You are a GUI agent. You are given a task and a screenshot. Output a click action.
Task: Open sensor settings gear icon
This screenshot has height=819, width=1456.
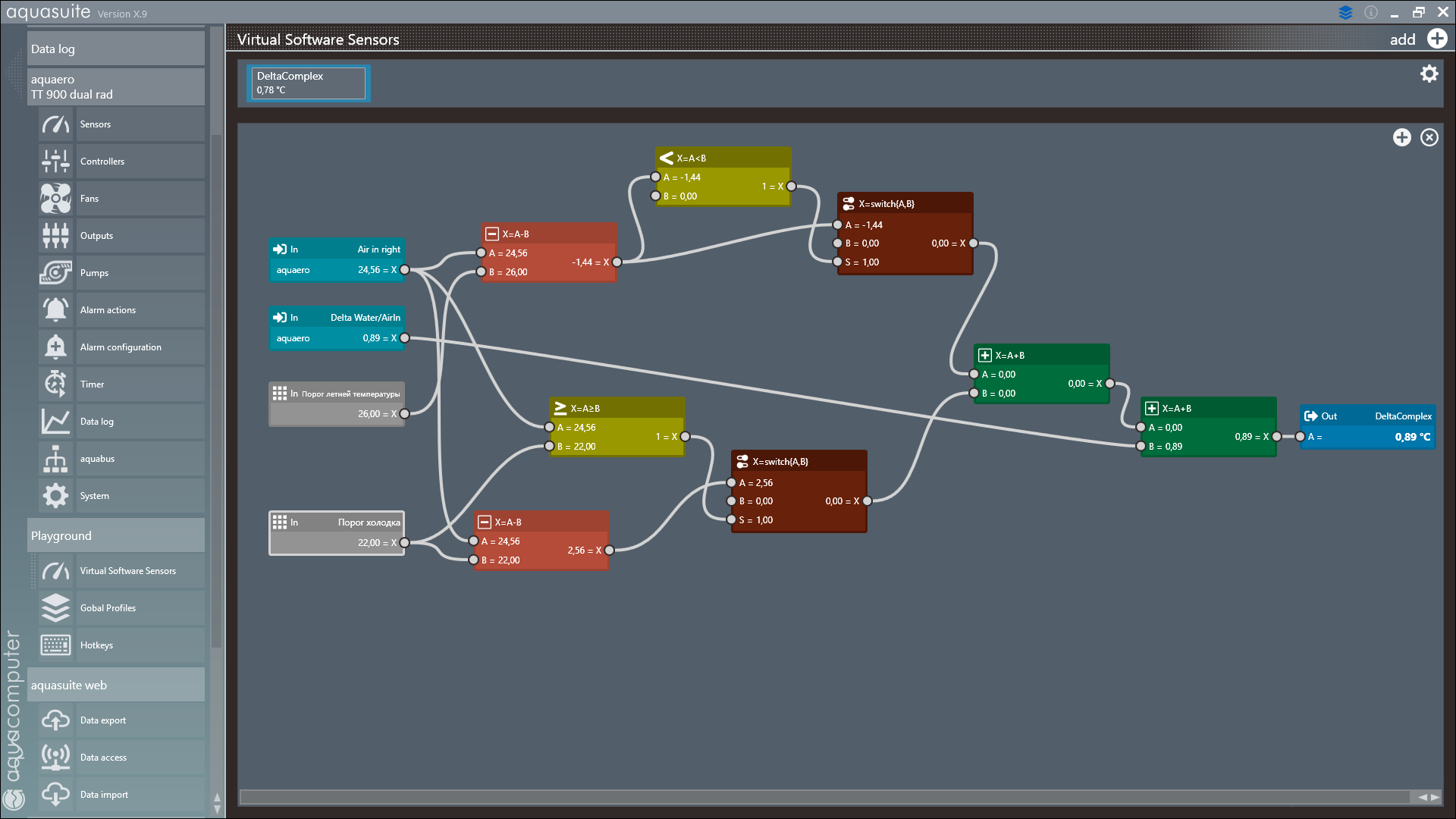pos(1429,74)
